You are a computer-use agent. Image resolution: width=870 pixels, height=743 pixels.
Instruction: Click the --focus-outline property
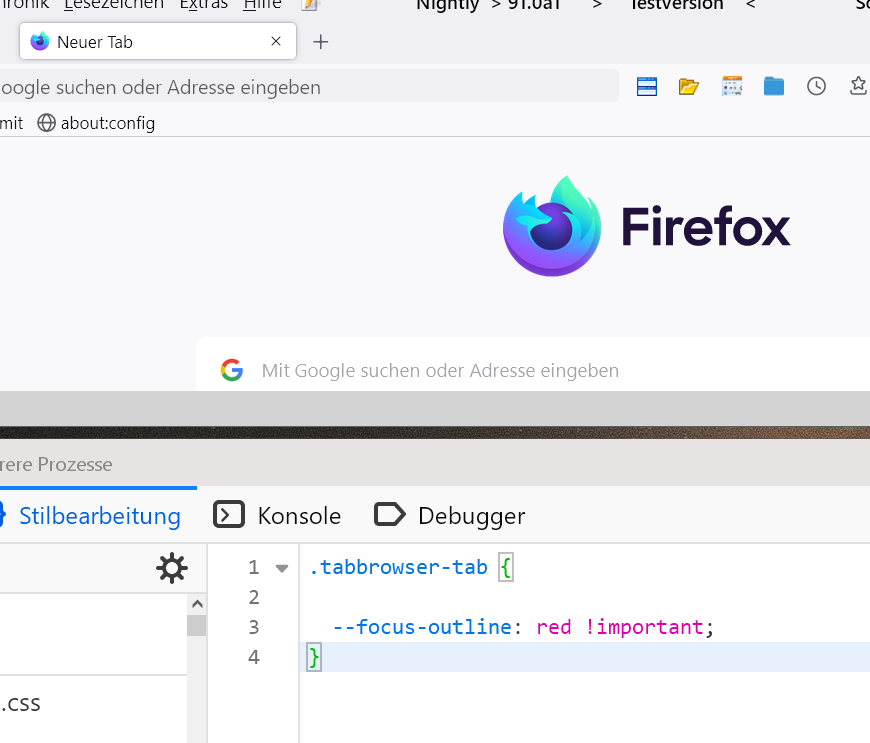[422, 627]
